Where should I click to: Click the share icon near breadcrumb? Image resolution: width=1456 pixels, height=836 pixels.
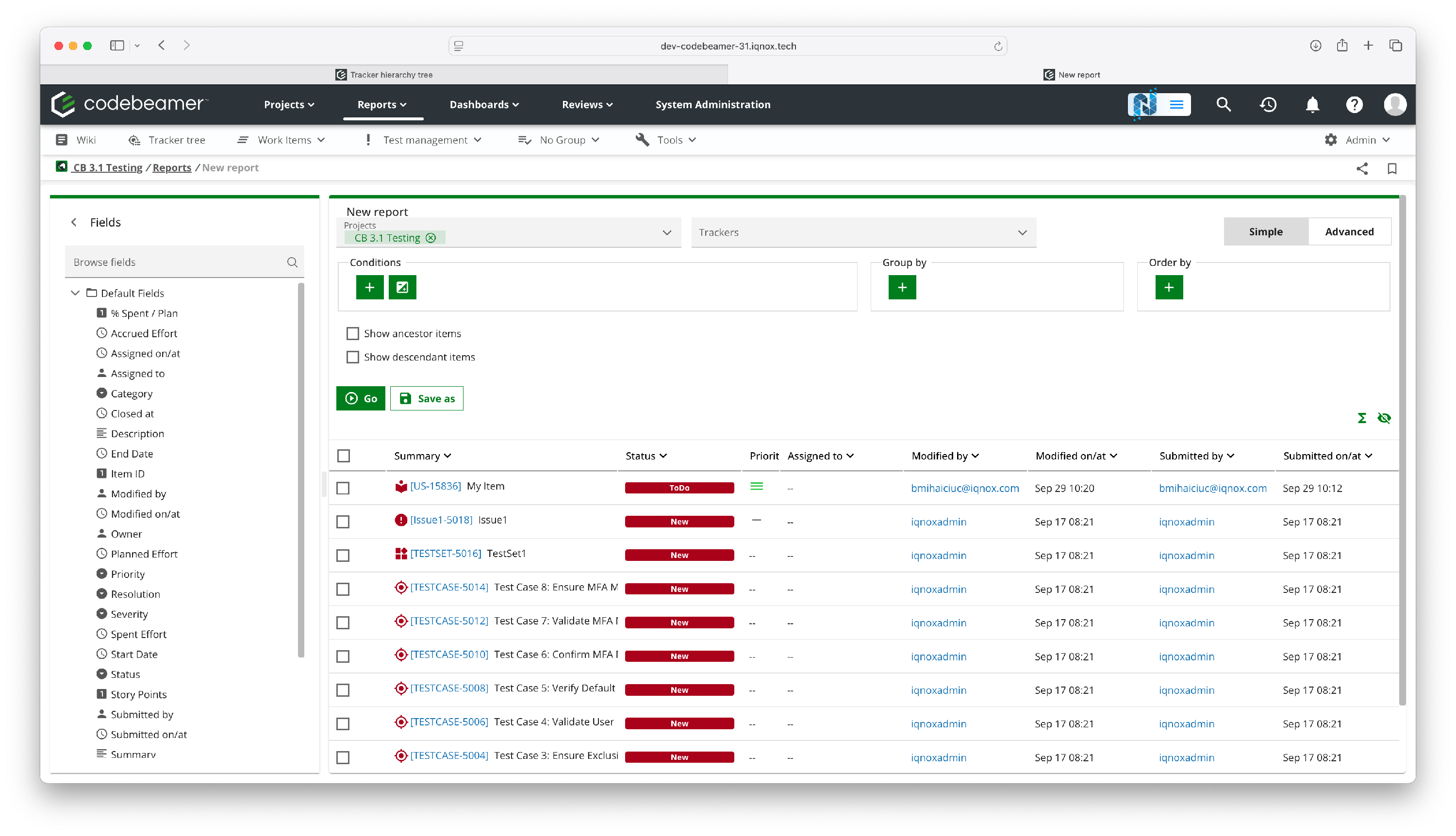(1362, 168)
